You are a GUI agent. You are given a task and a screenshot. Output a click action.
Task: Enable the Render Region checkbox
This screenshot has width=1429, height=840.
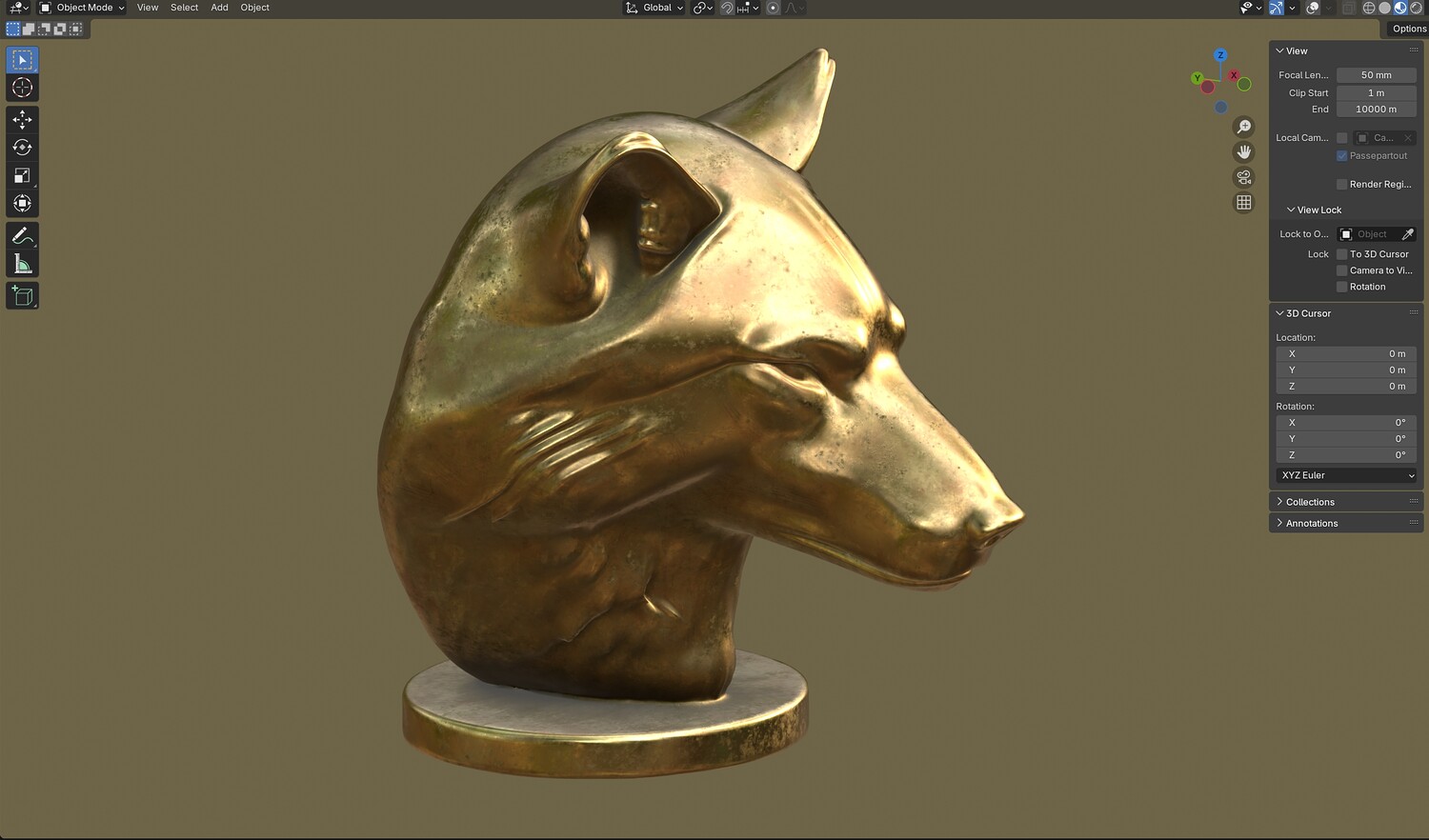tap(1342, 185)
